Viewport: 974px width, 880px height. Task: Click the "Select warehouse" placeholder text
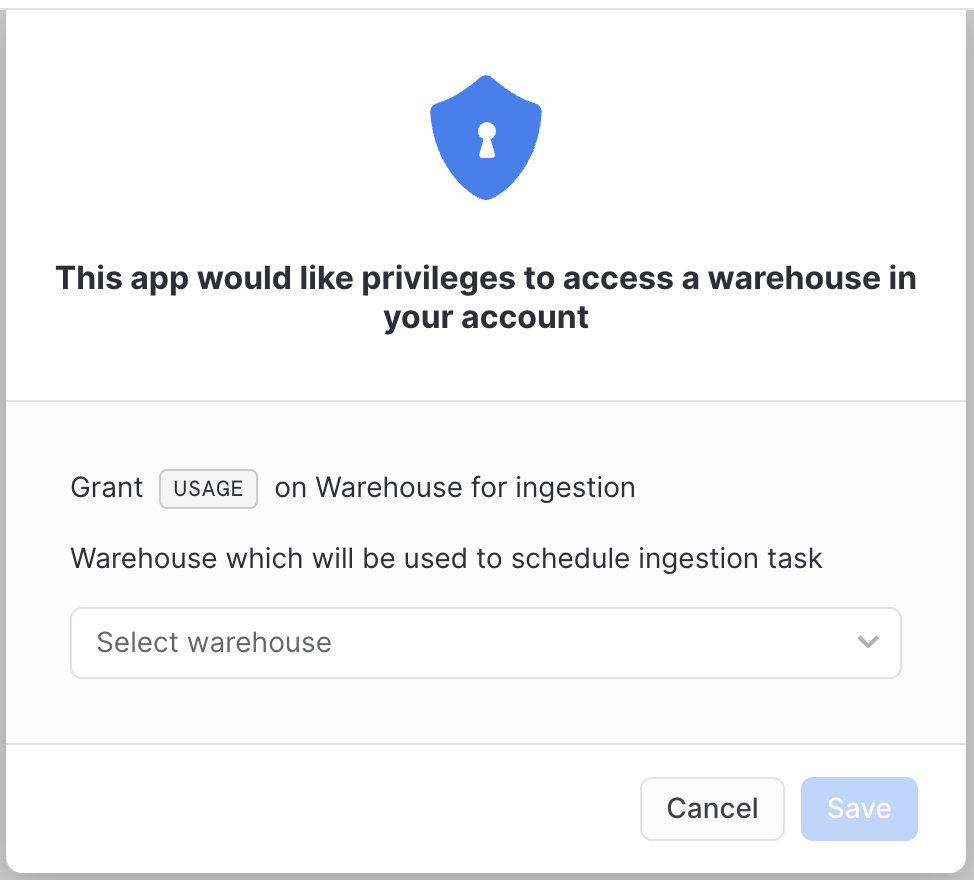click(x=213, y=642)
